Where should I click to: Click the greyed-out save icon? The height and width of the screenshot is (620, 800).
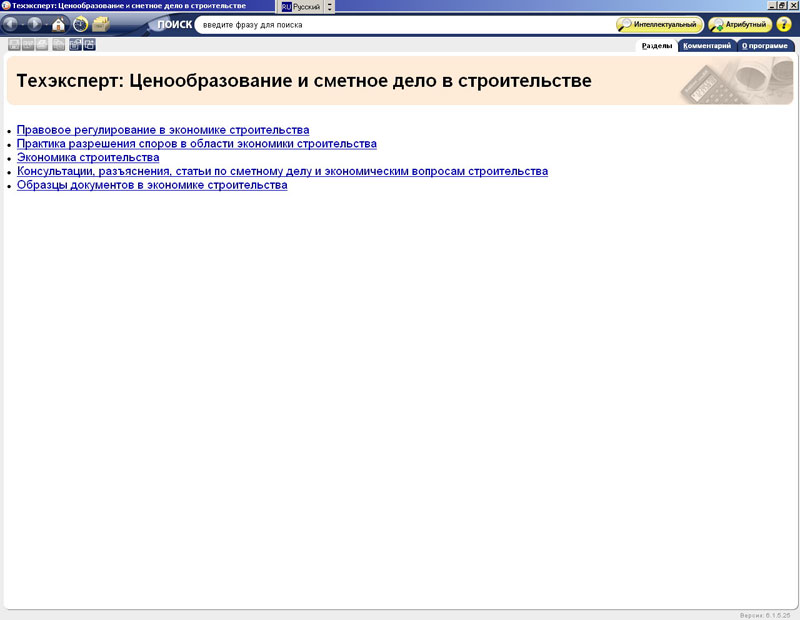(x=14, y=44)
